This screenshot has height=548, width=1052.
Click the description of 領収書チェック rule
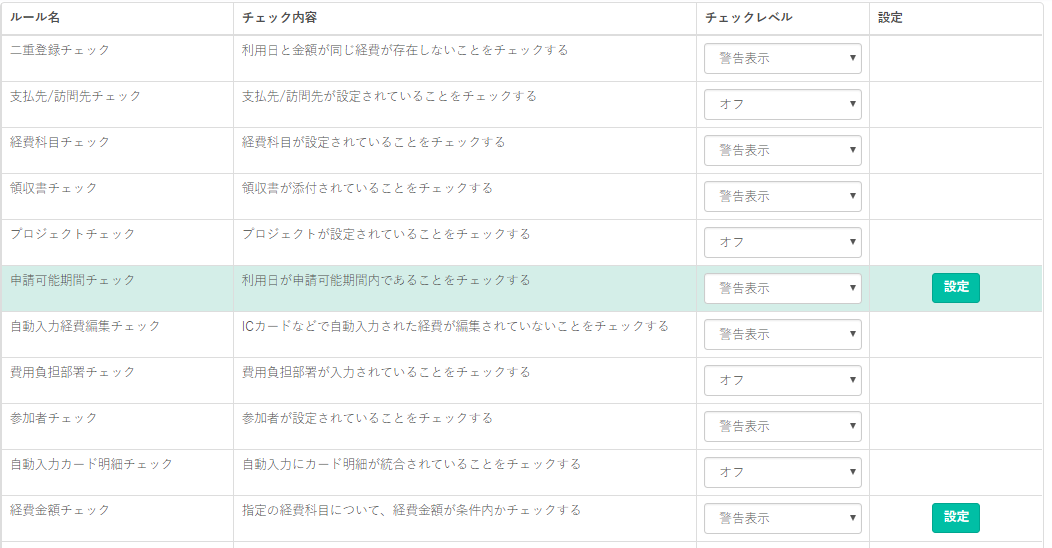367,188
